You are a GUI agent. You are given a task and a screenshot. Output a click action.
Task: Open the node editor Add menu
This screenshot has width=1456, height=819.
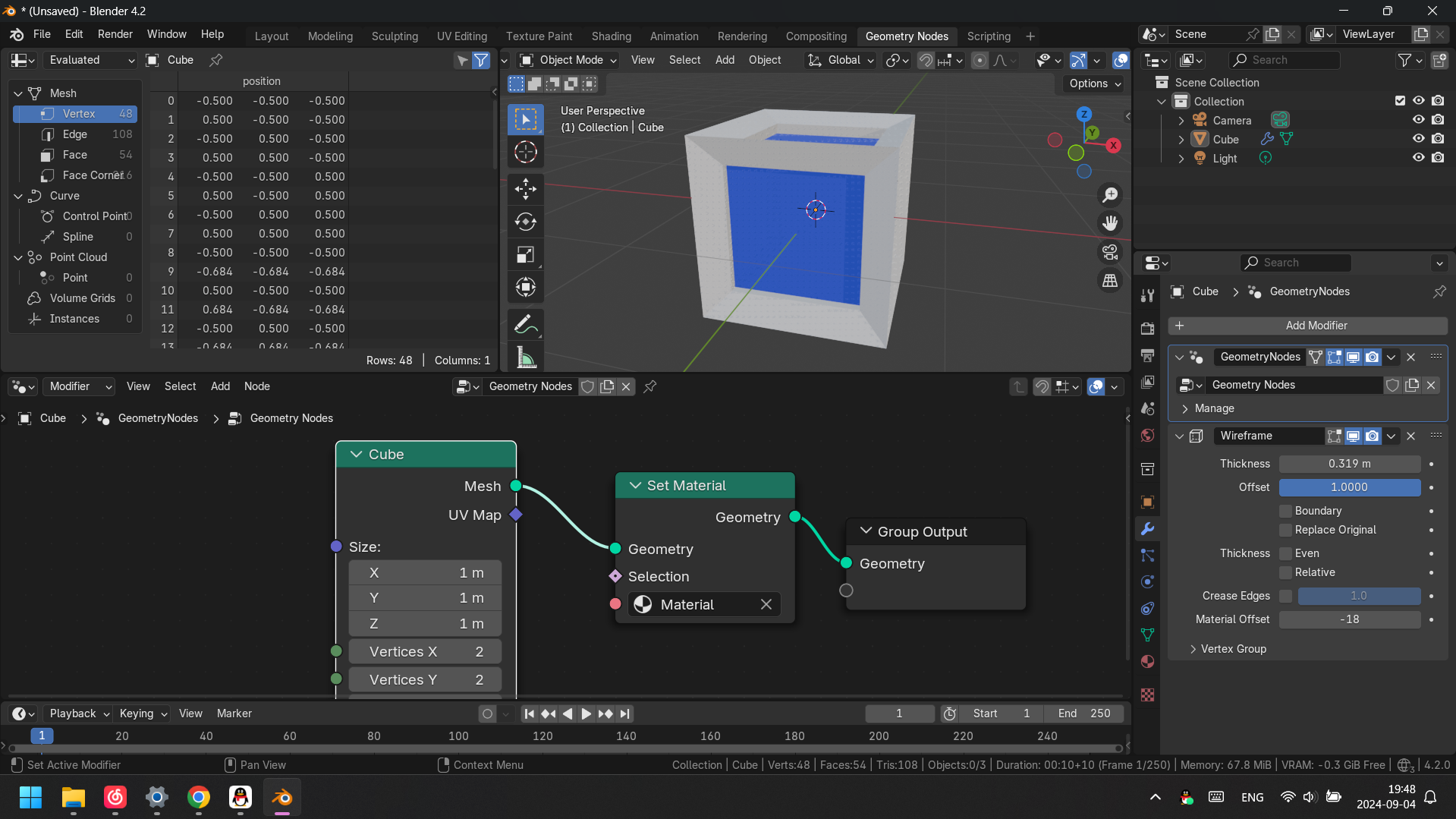220,386
